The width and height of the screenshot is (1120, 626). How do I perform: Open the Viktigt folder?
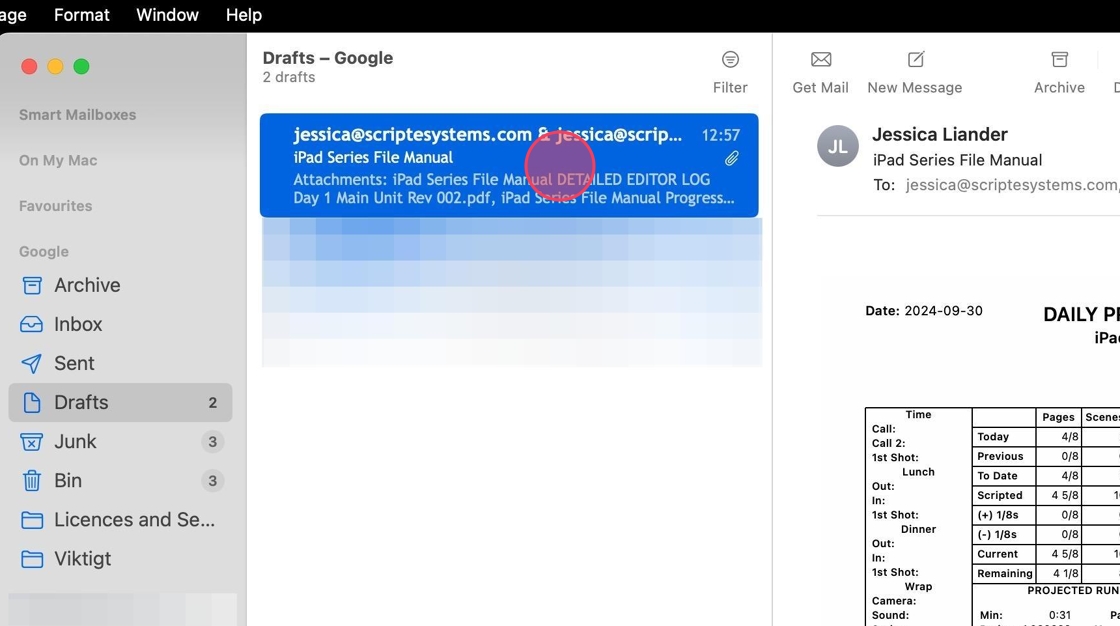point(120,559)
